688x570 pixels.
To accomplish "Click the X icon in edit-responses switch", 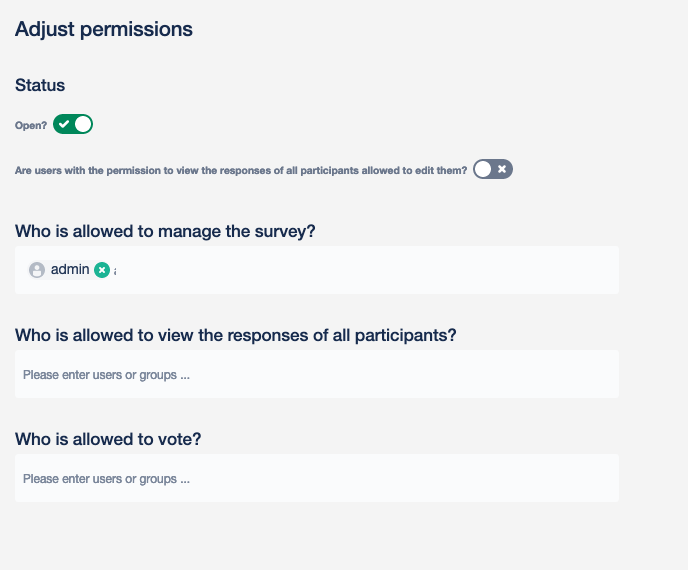I will pyautogui.click(x=502, y=169).
